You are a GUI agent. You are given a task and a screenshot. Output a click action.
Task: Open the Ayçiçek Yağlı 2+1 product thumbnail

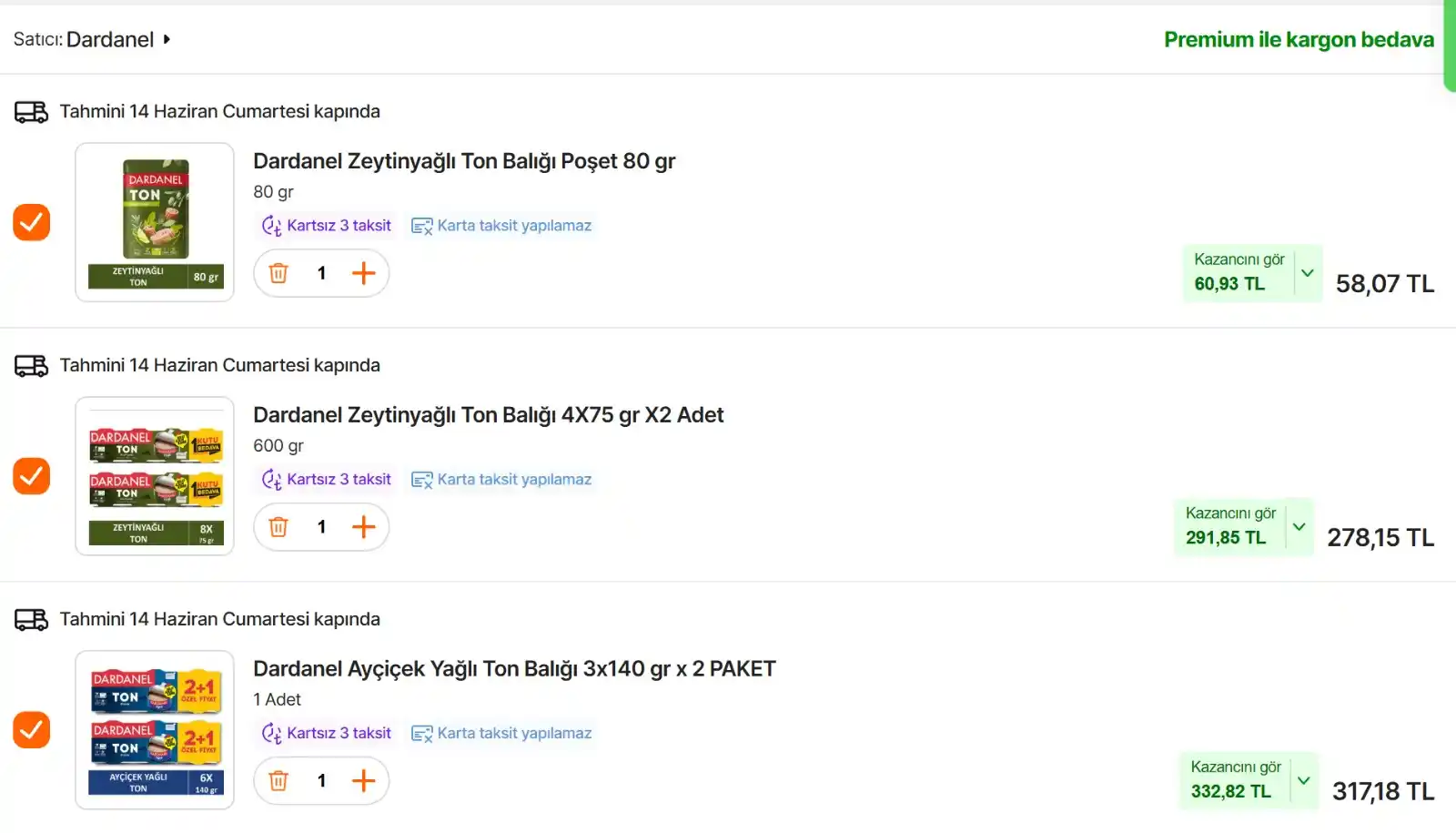pos(155,730)
